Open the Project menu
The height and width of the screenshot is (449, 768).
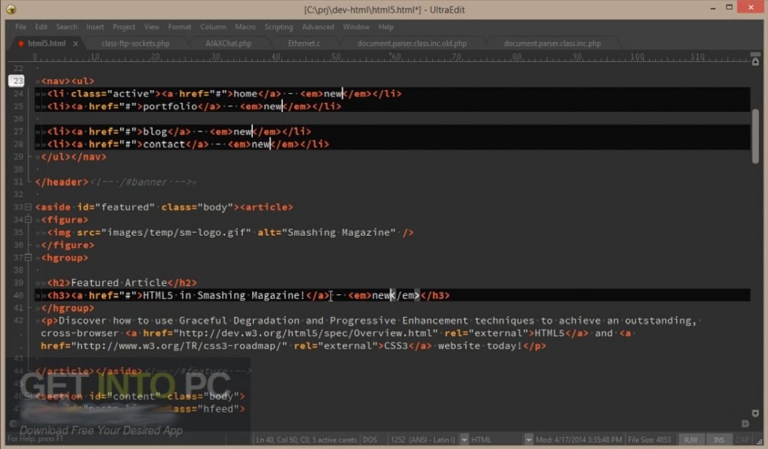[x=124, y=27]
